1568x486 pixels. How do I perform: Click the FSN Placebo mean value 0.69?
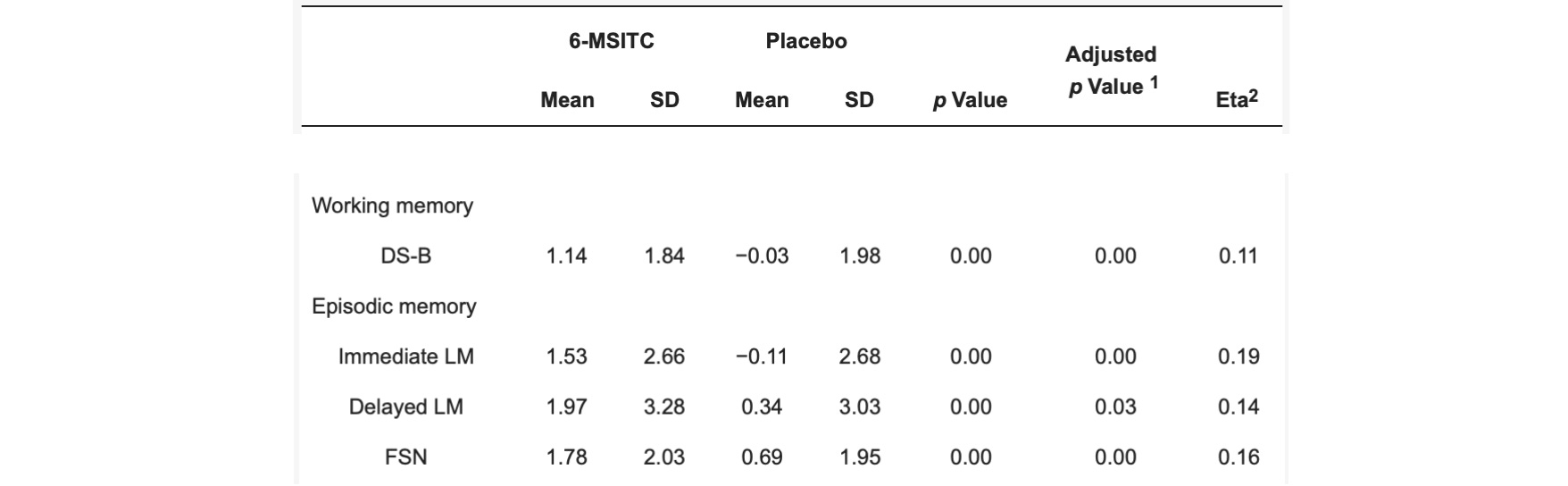click(762, 457)
